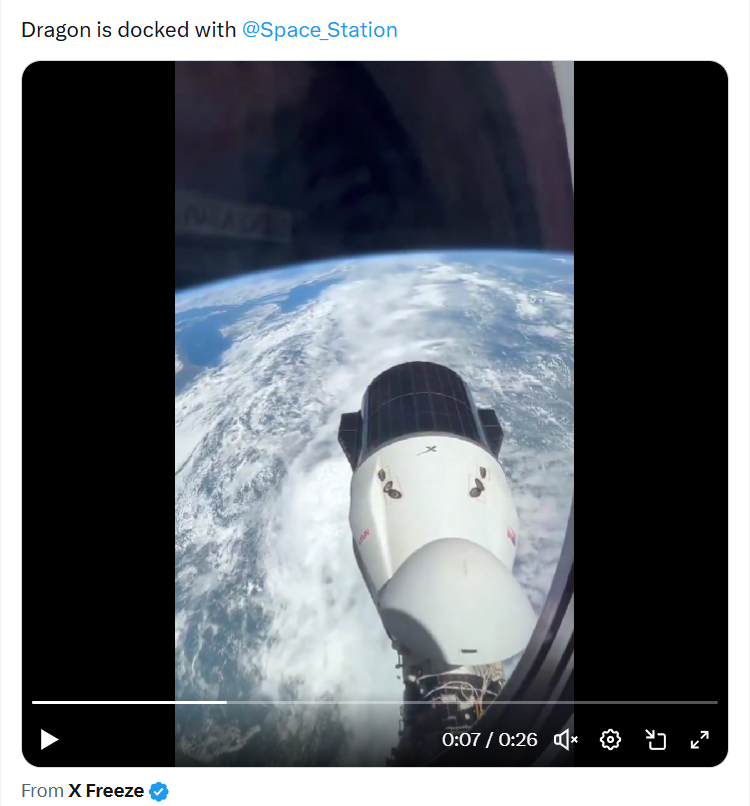The height and width of the screenshot is (806, 750).
Task: Click the "From" label below the video
Action: pyautogui.click(x=42, y=791)
